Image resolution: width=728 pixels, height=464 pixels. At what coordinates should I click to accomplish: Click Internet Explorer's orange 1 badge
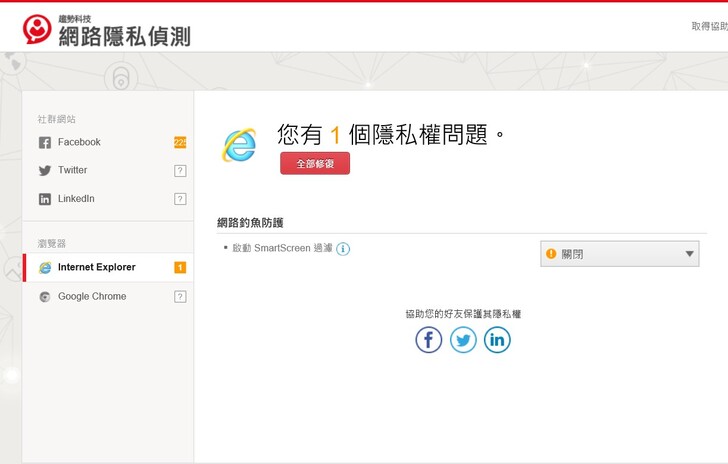click(x=180, y=268)
